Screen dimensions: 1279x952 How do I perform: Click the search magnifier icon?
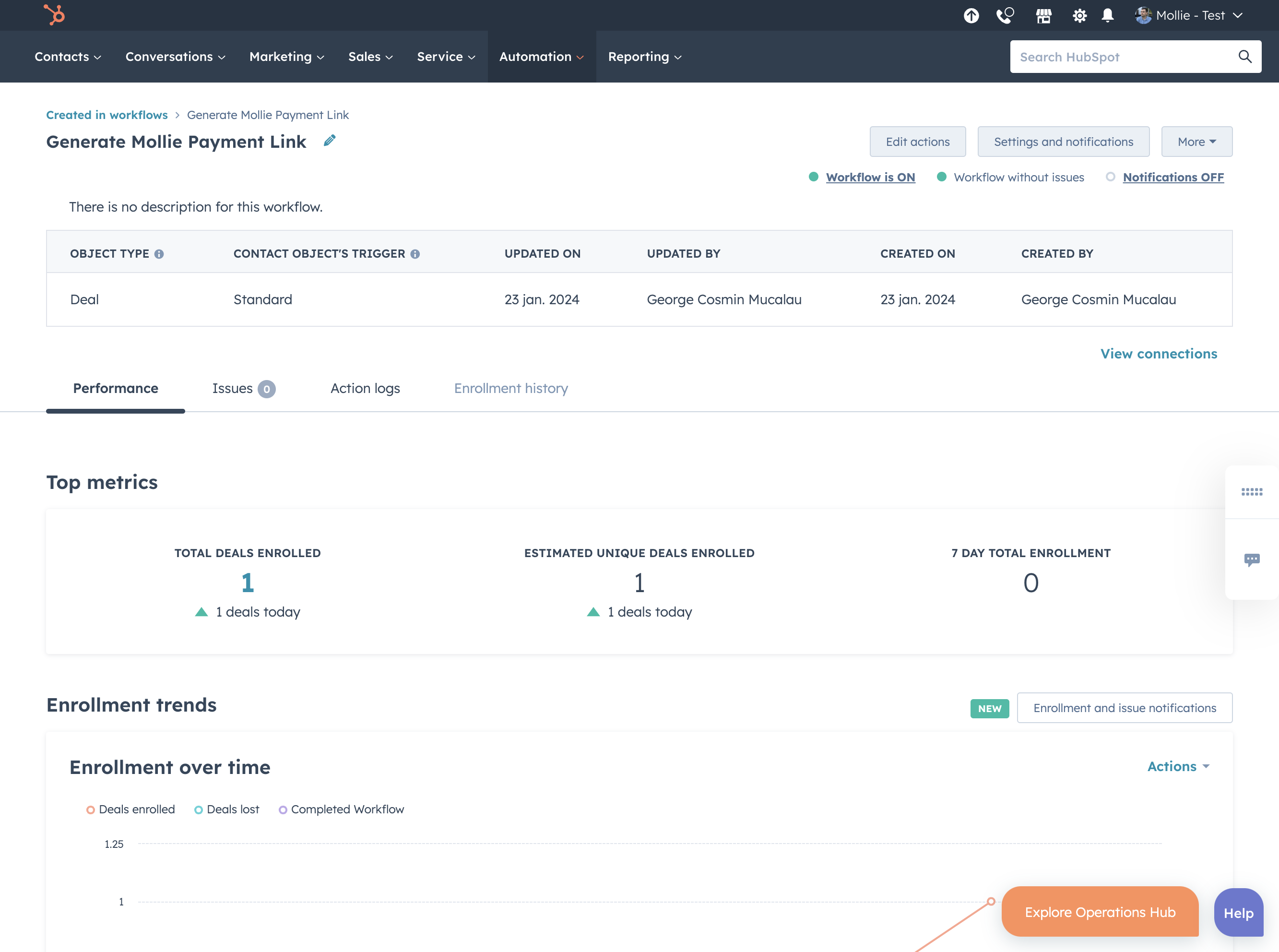(x=1245, y=57)
